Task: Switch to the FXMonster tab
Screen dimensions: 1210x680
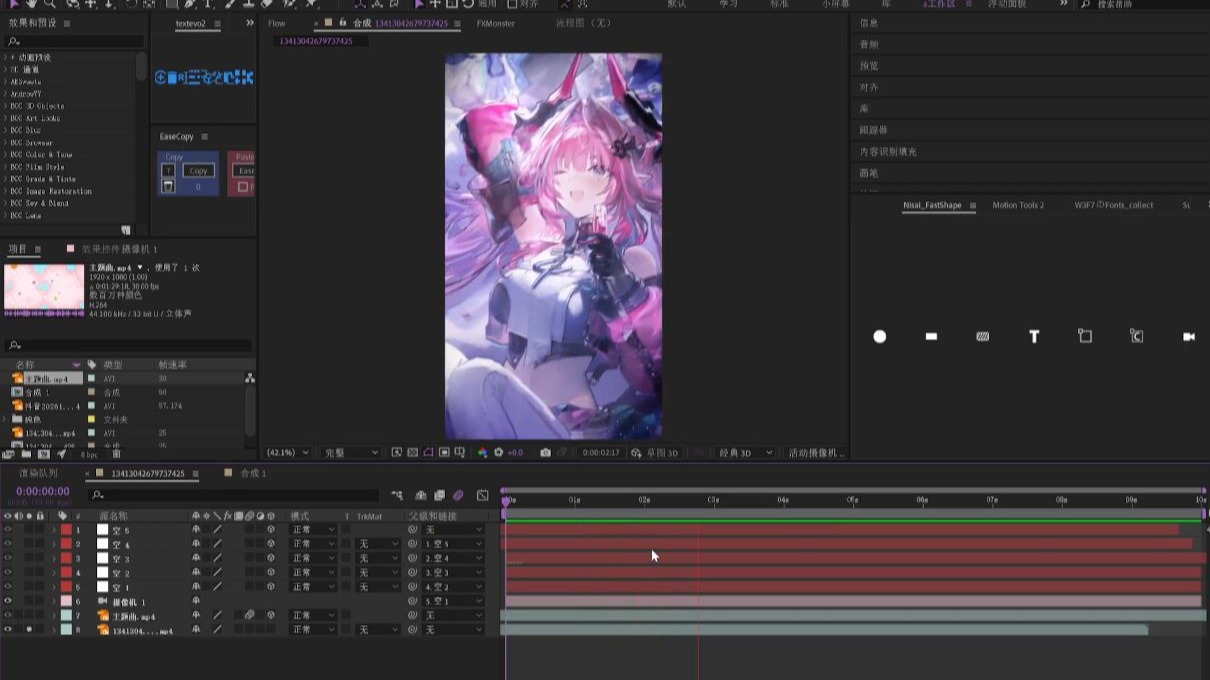Action: tap(496, 23)
